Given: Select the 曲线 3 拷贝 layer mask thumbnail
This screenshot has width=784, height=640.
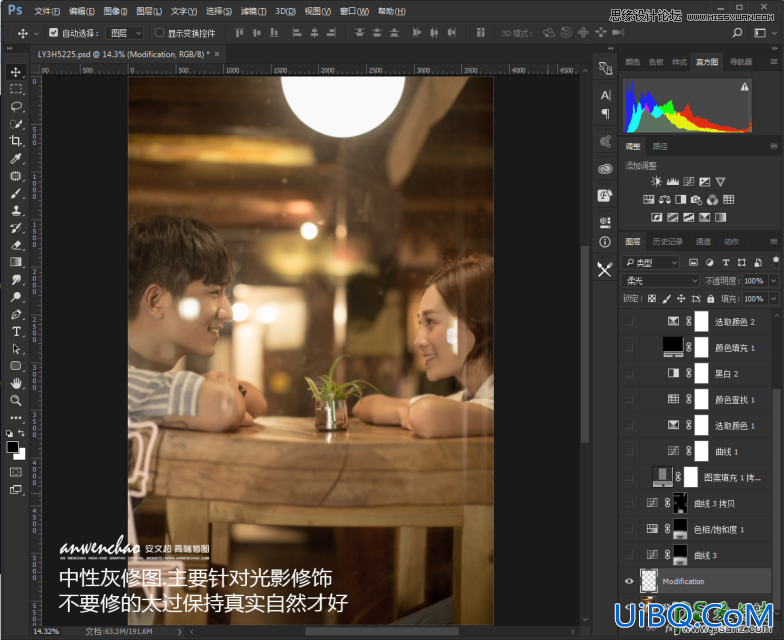Looking at the screenshot, I should 680,503.
